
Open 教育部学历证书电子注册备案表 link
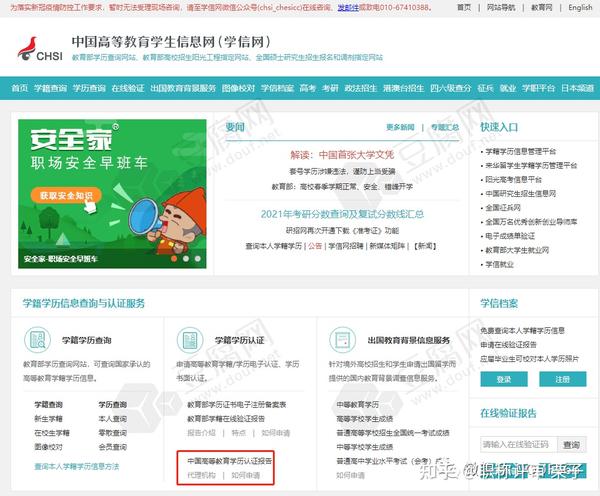tap(236, 405)
